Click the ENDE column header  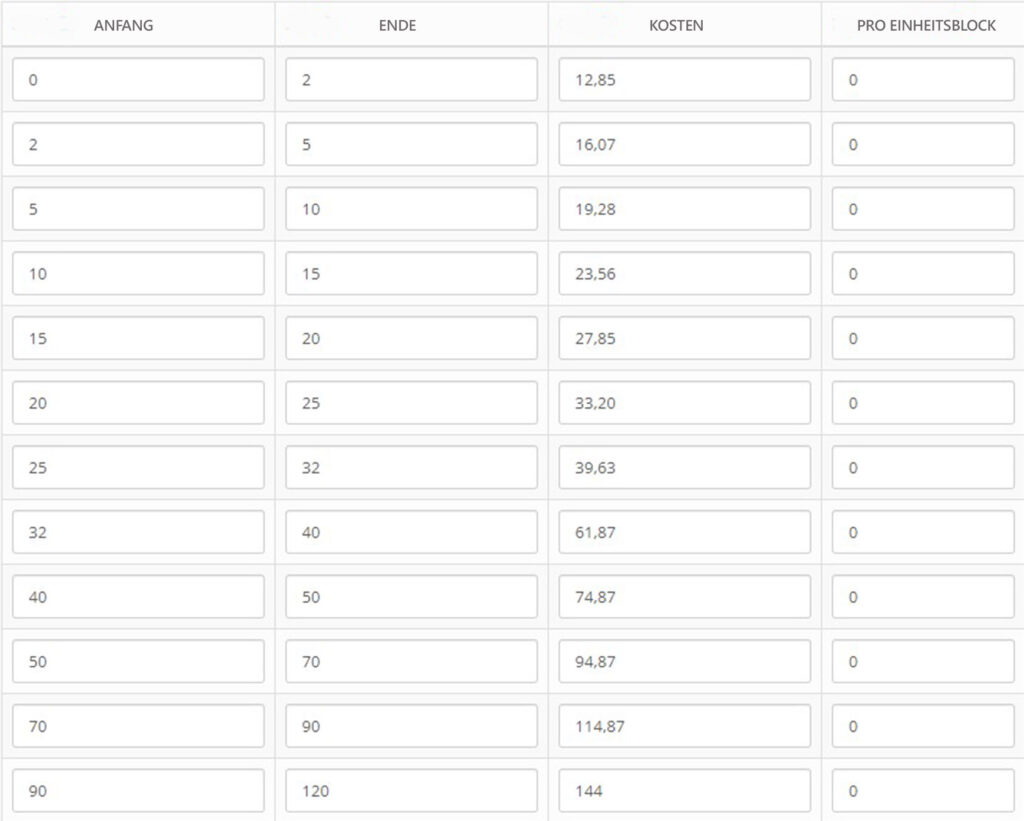[398, 25]
